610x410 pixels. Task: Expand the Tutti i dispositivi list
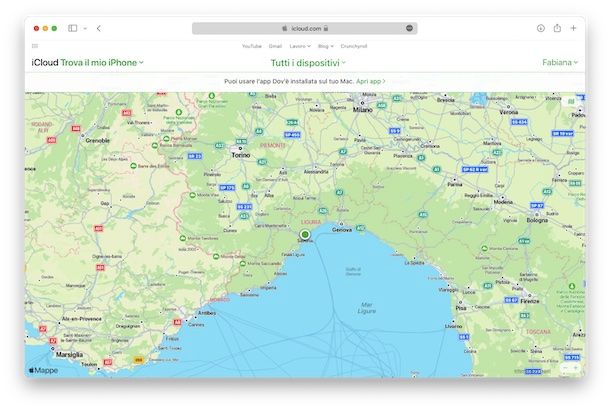[308, 63]
